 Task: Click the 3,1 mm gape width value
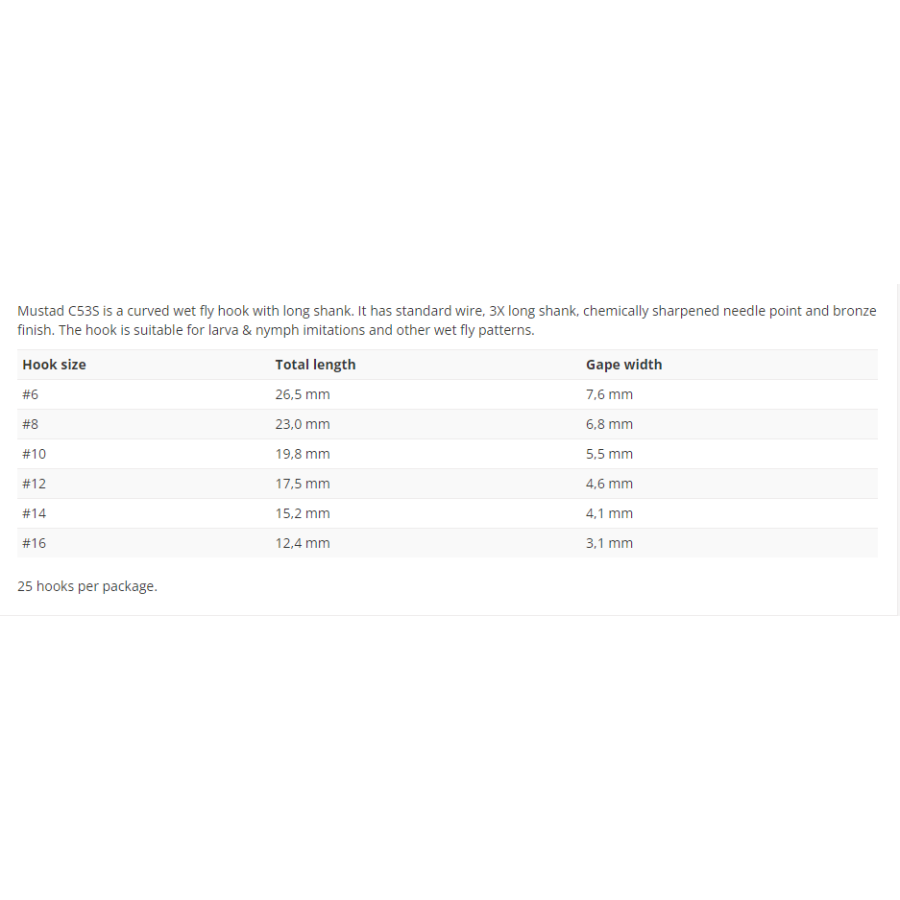pyautogui.click(x=609, y=544)
